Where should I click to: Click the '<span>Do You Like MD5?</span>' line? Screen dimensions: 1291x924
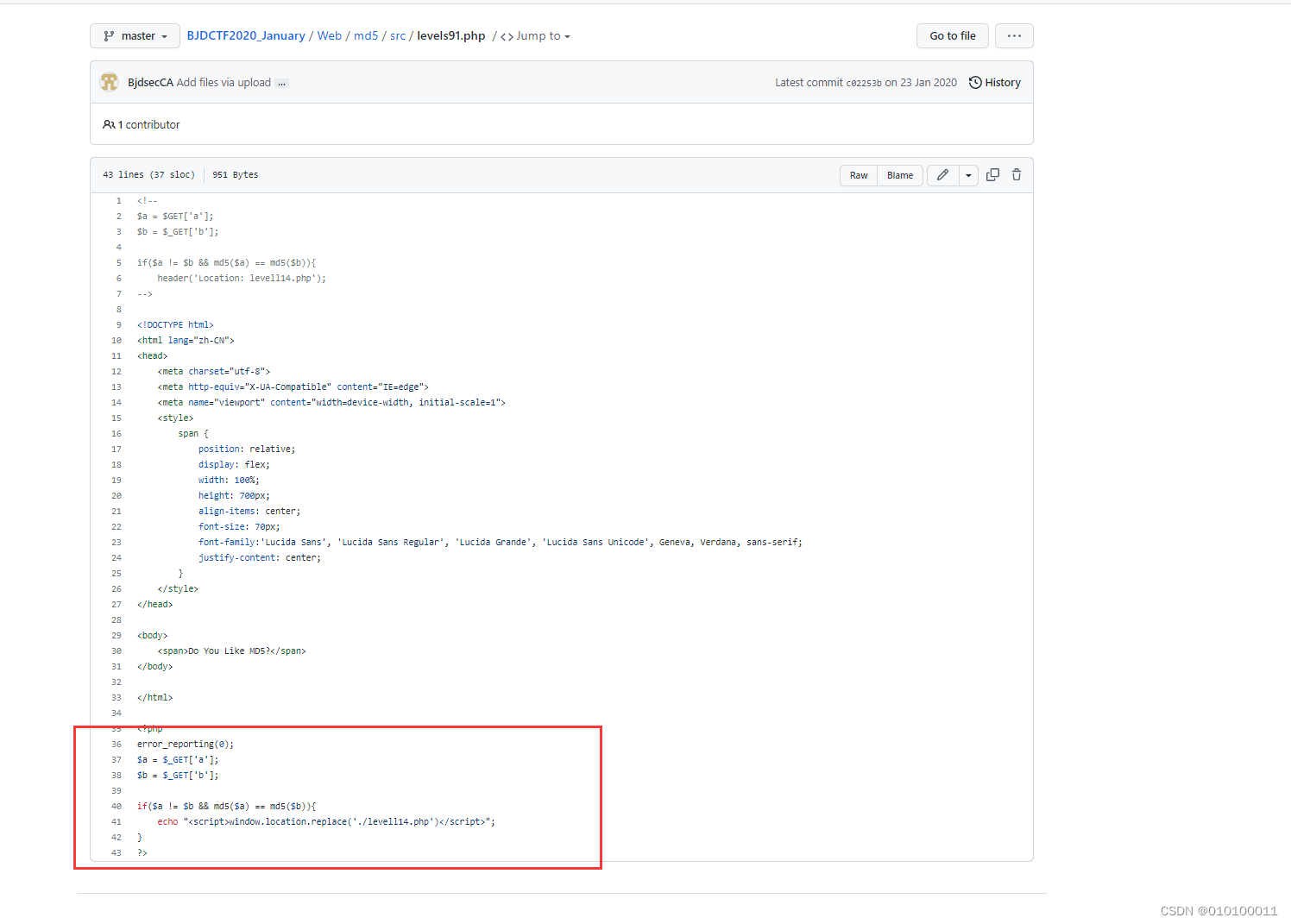[x=231, y=651]
